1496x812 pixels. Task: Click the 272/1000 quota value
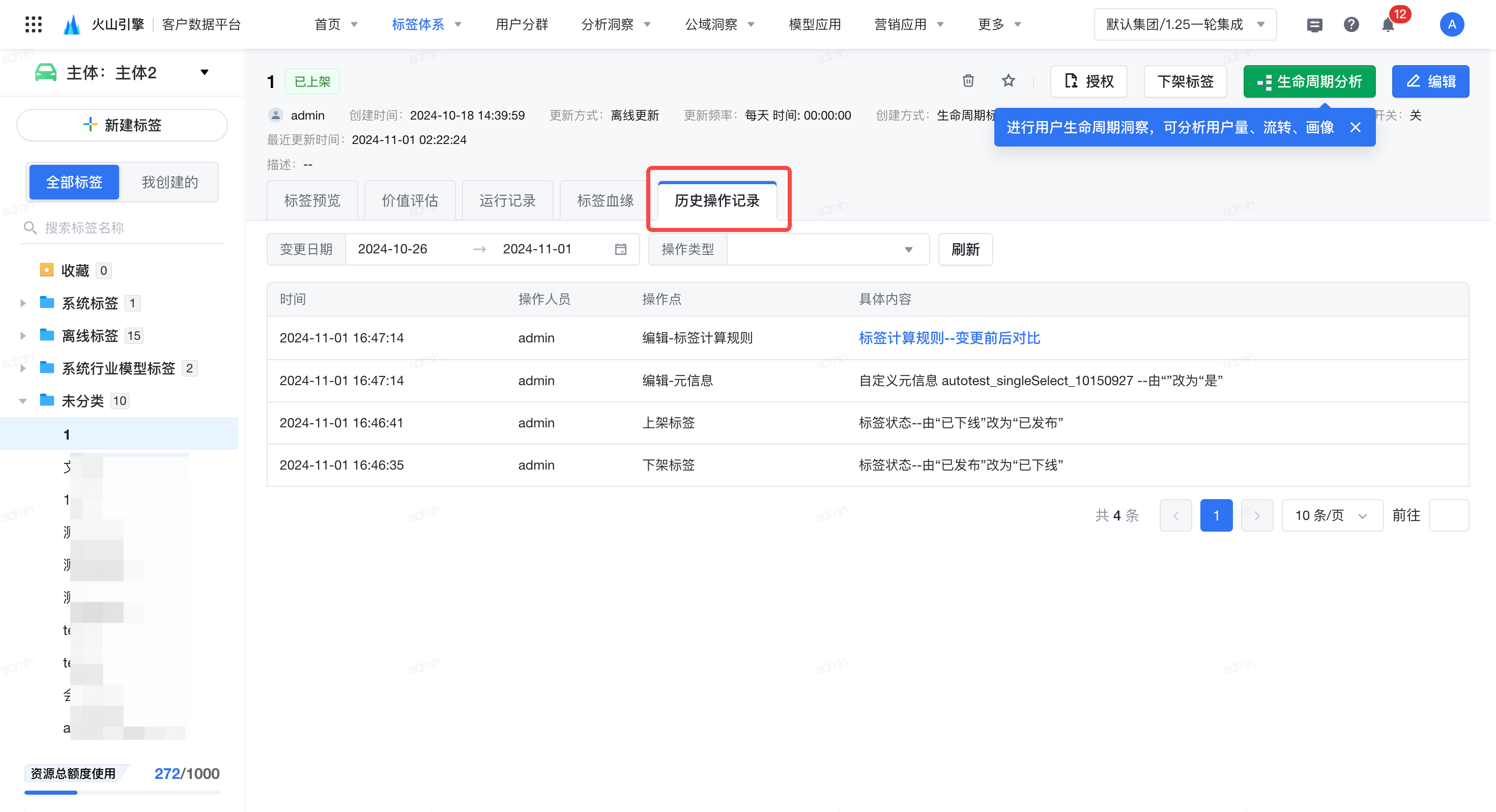(x=187, y=773)
